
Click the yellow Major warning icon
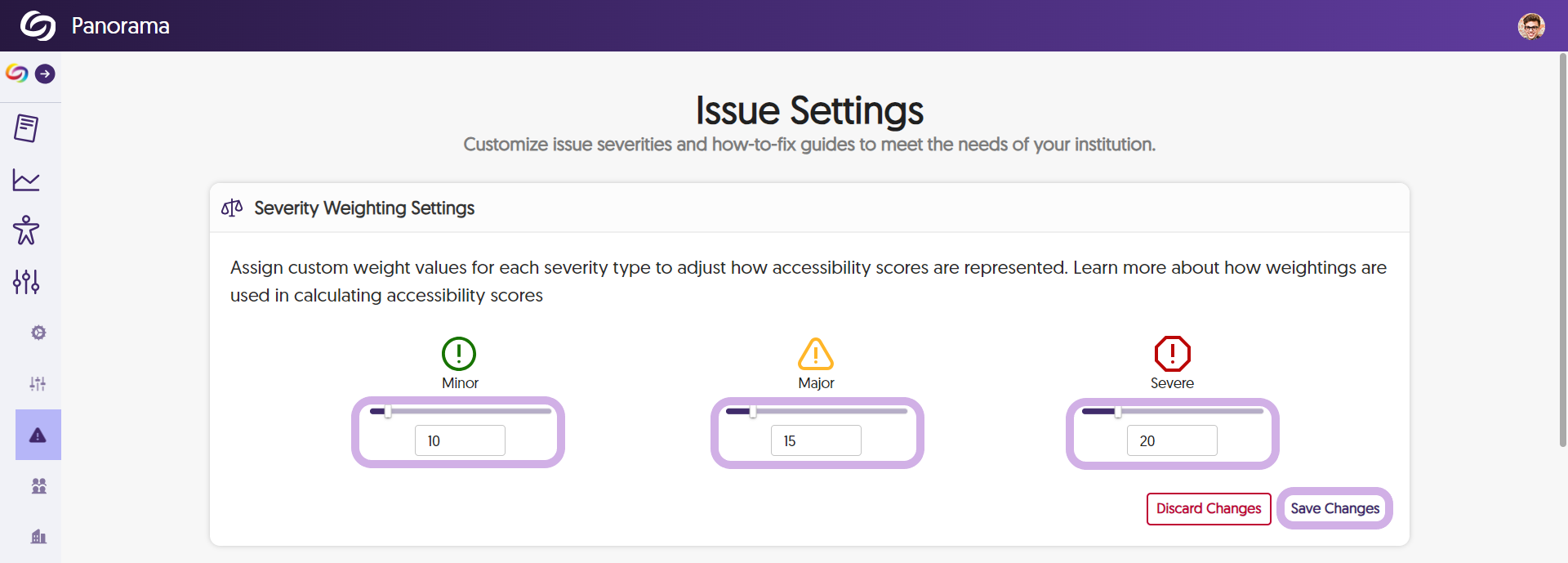click(816, 354)
